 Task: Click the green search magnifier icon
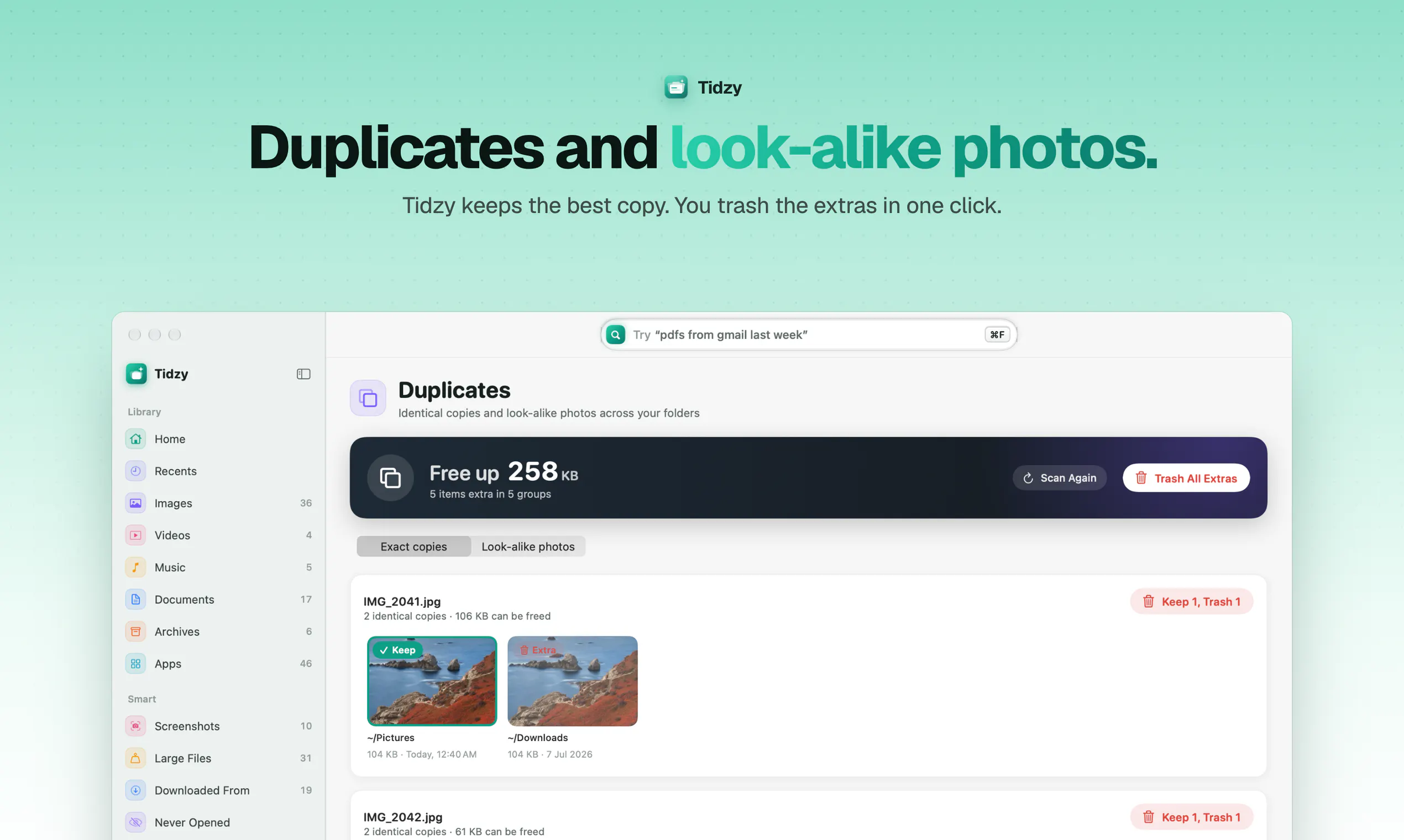pyautogui.click(x=615, y=334)
